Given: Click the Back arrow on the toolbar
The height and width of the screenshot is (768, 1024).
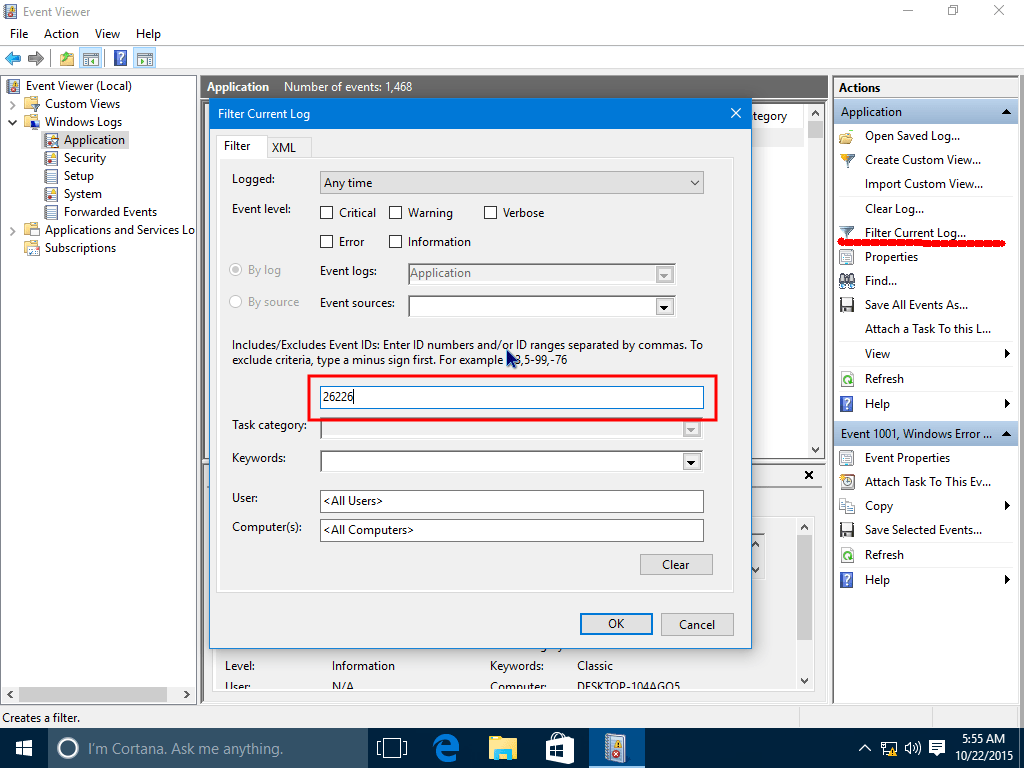Looking at the screenshot, I should click(13, 57).
